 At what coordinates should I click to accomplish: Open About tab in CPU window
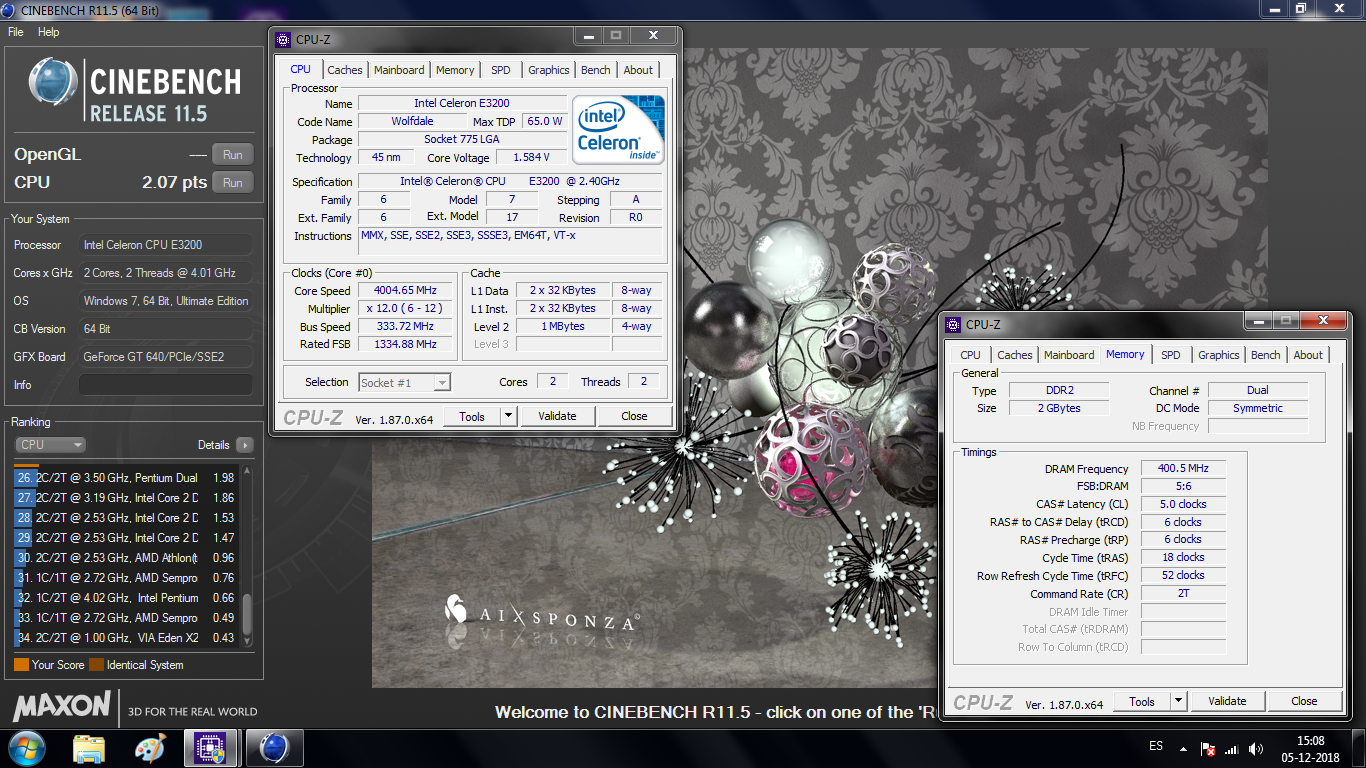tap(638, 70)
